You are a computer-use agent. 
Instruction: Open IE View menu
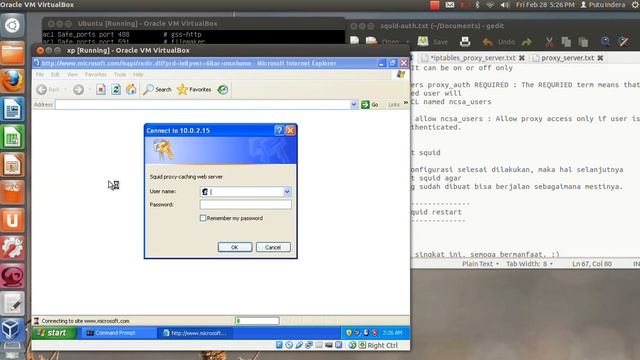click(x=72, y=74)
